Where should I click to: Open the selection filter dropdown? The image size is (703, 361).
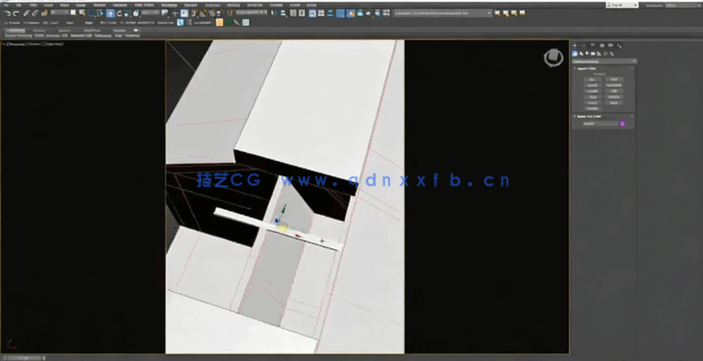tap(59, 13)
